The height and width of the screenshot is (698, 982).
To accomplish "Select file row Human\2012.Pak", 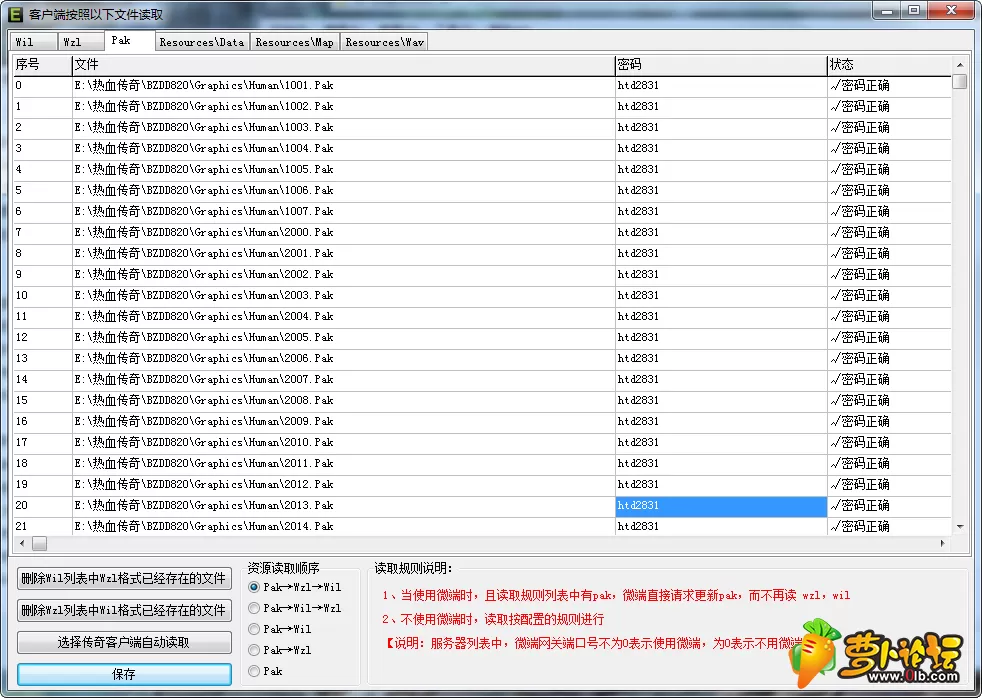I will coord(482,484).
